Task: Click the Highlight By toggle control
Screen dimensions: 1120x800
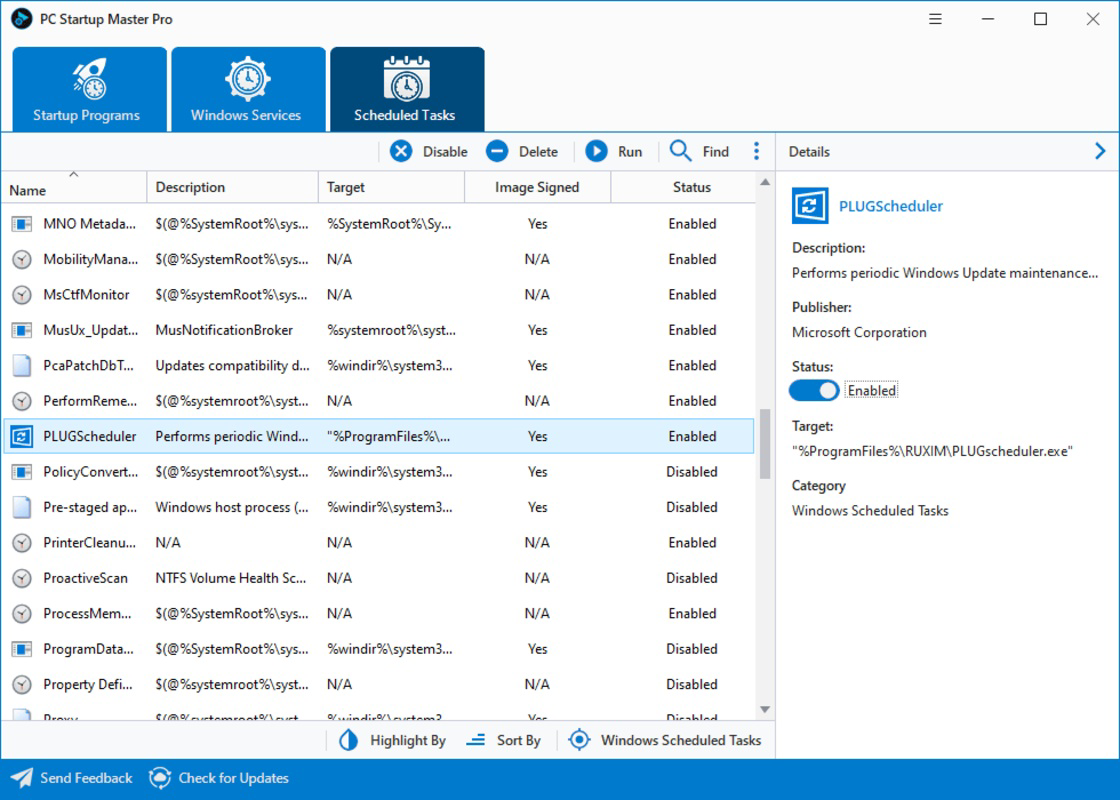Action: coord(348,740)
